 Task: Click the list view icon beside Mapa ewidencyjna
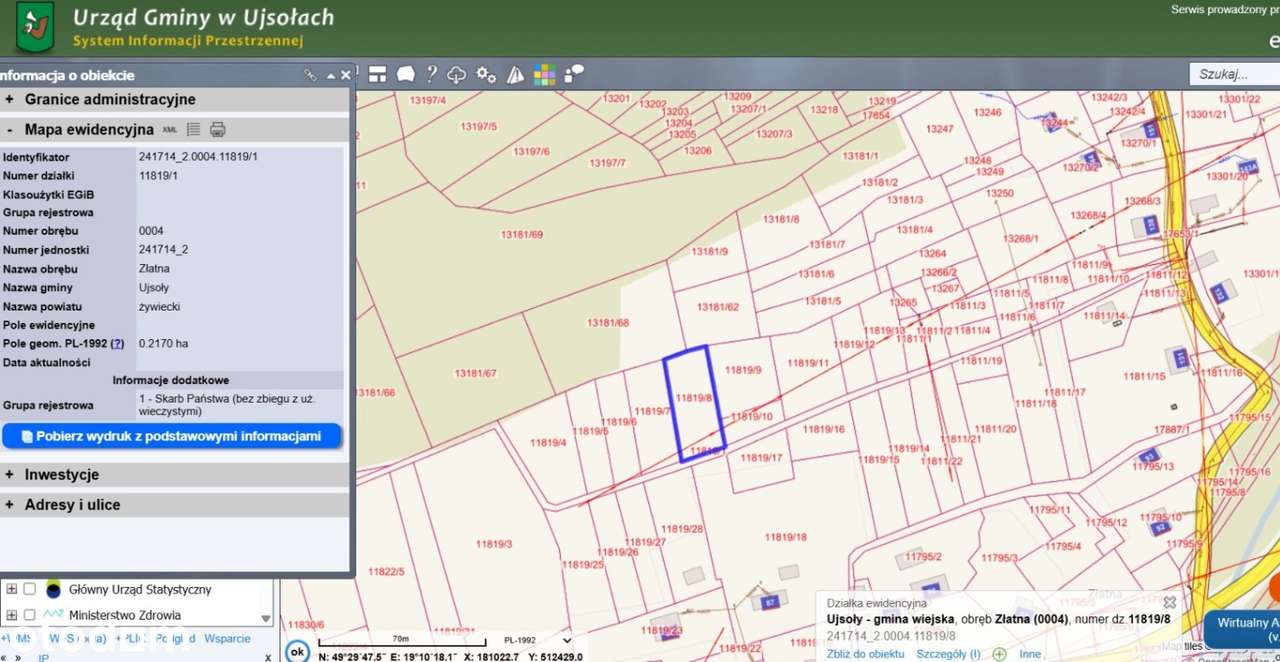(194, 129)
